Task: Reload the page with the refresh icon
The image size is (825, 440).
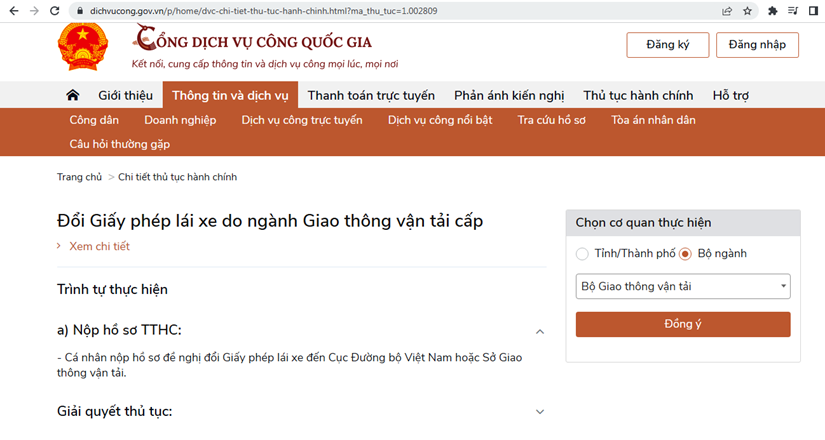Action: click(55, 11)
